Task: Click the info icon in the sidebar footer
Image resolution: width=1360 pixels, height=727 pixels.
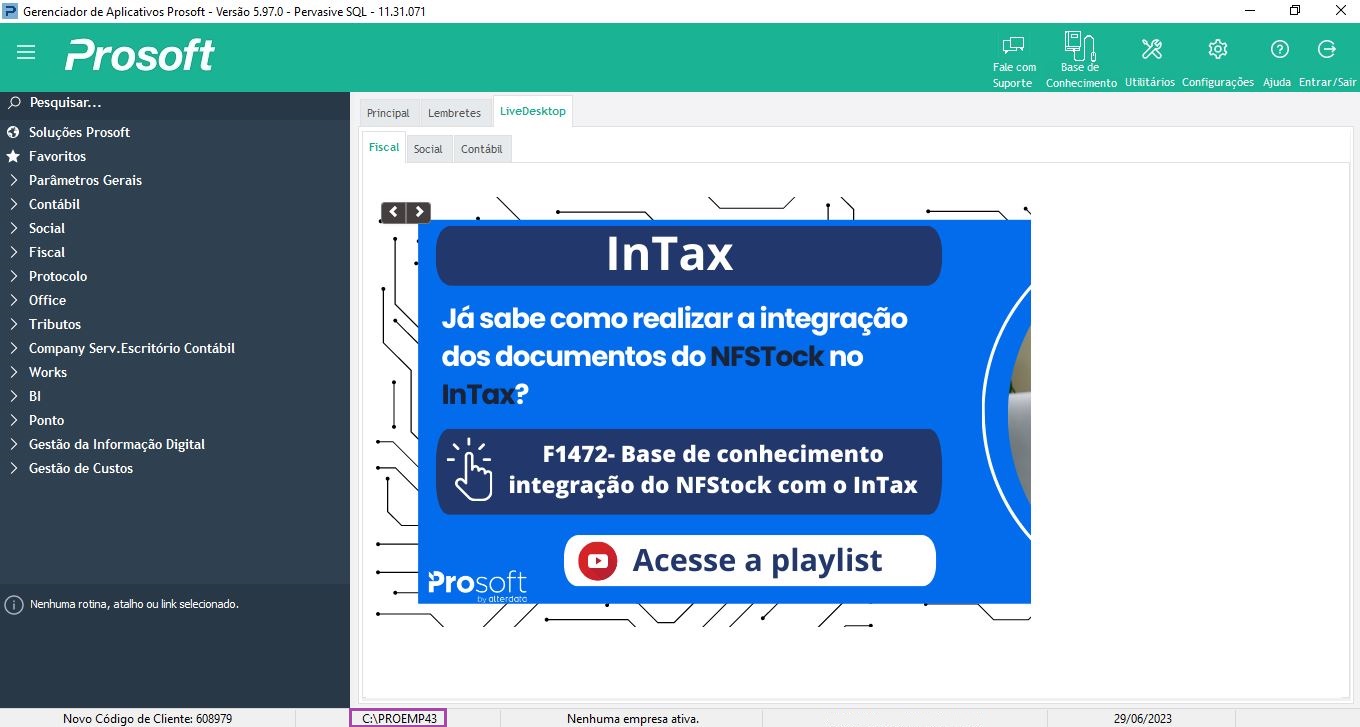Action: pos(14,605)
